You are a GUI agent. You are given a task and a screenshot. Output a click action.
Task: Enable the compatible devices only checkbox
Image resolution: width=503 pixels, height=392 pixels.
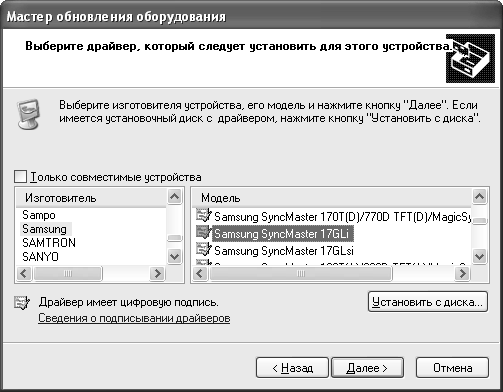coord(20,176)
